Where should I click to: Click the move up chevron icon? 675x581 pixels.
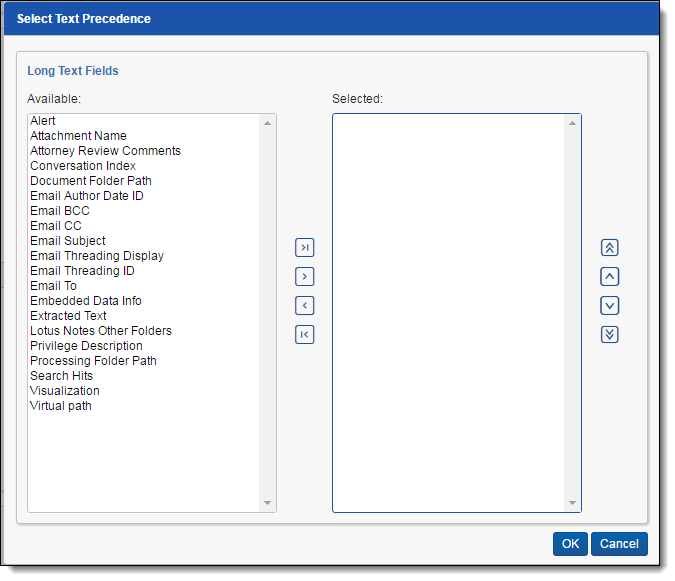[610, 277]
